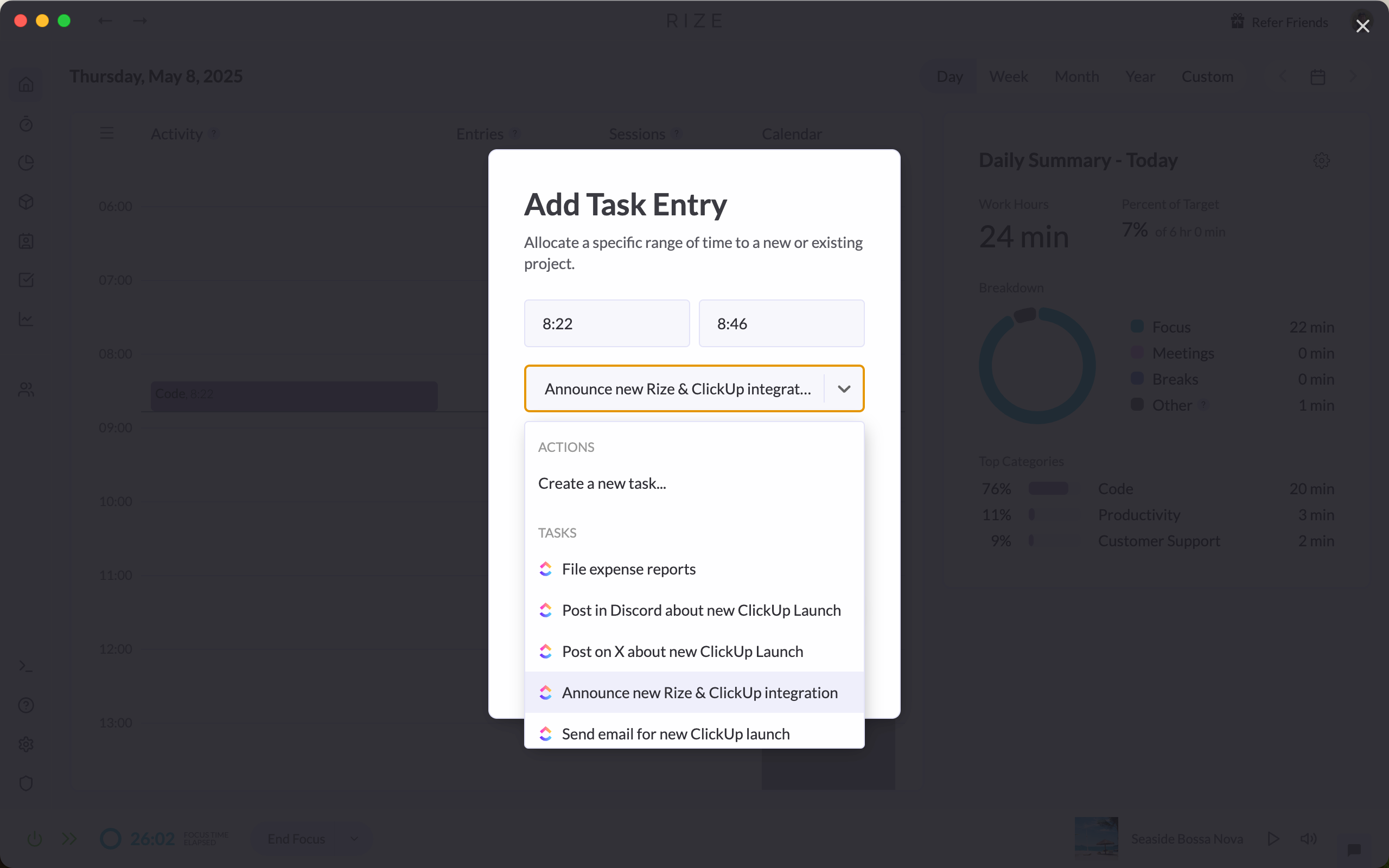The width and height of the screenshot is (1389, 868).
Task: Select the timer sessions sidebar icon
Action: (26, 124)
